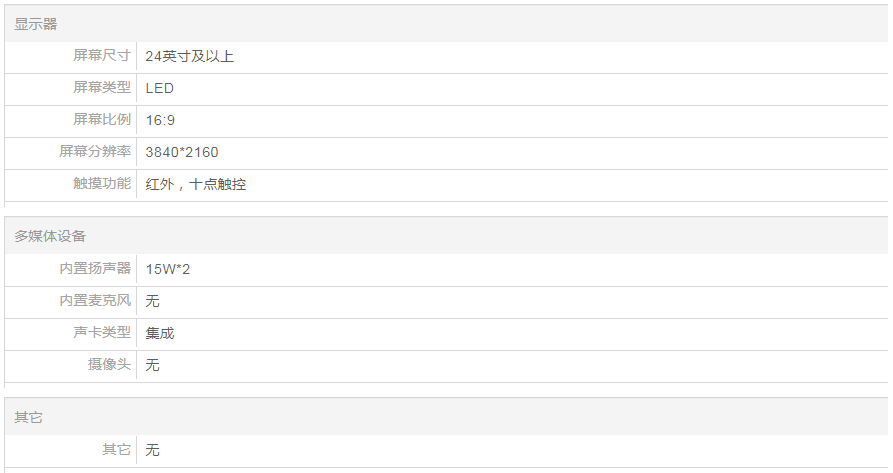Select the 屏幕分辨率 row label
The image size is (893, 473).
[x=95, y=152]
